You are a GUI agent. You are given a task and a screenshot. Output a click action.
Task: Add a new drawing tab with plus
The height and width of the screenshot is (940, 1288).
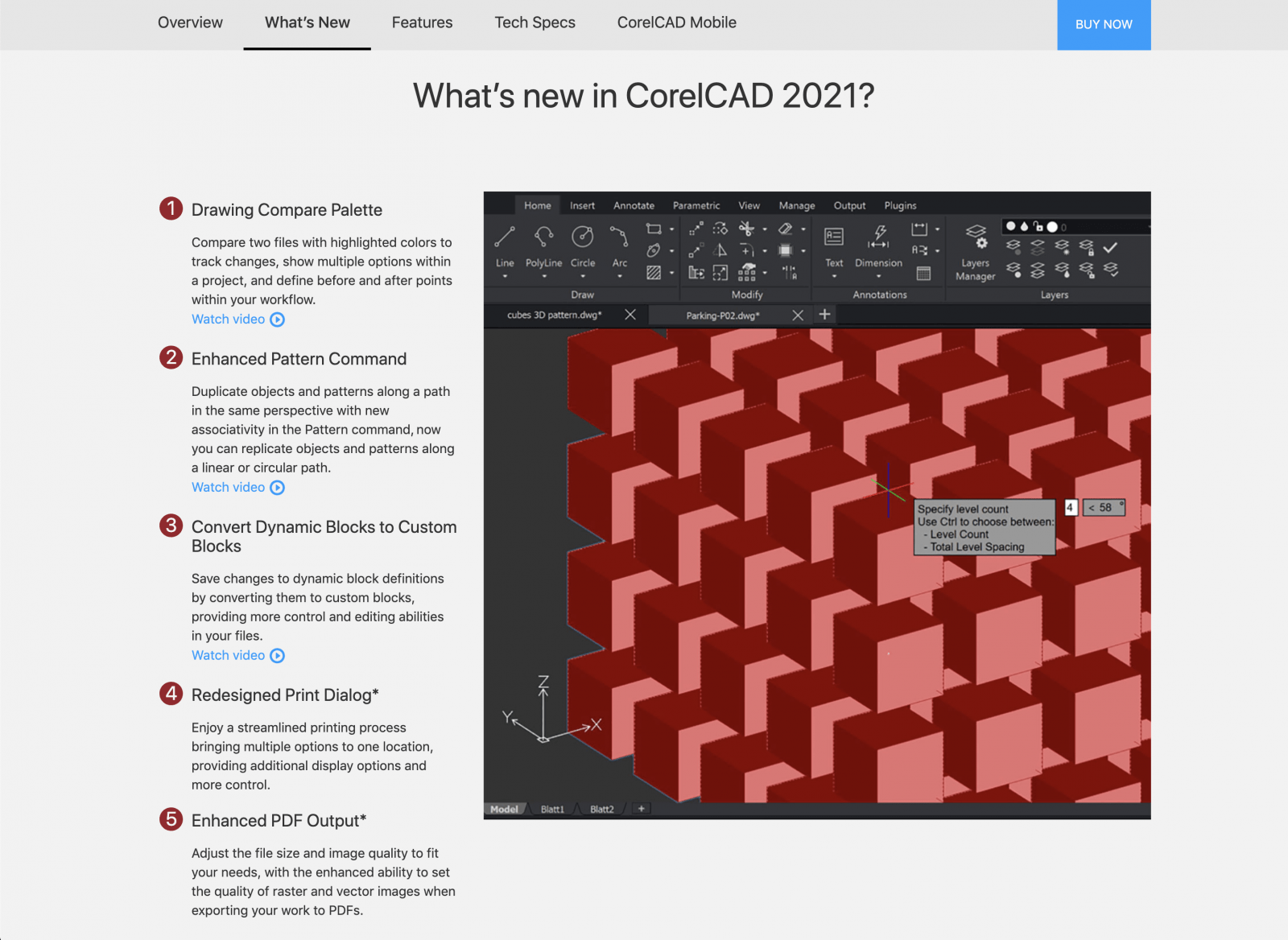click(824, 314)
